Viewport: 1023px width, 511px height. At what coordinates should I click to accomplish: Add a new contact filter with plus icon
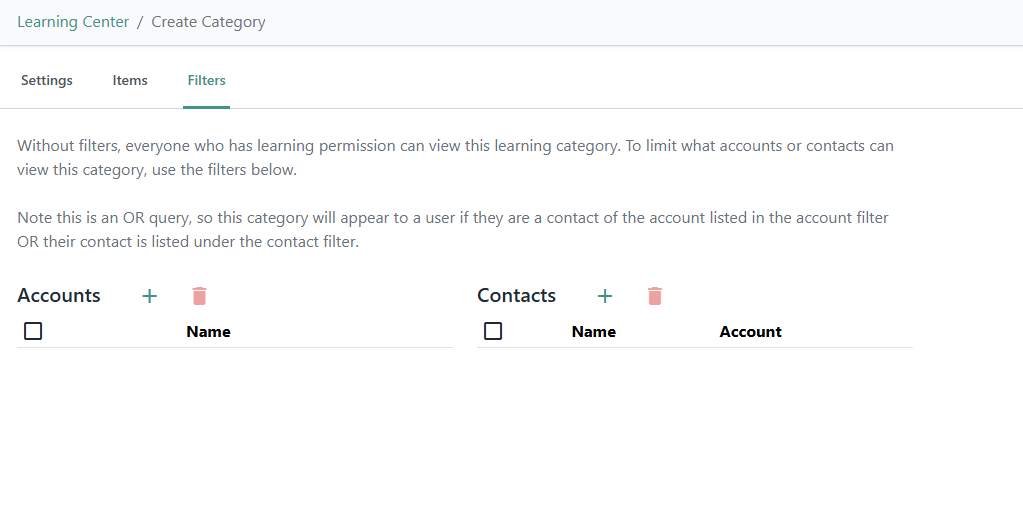pyautogui.click(x=605, y=296)
